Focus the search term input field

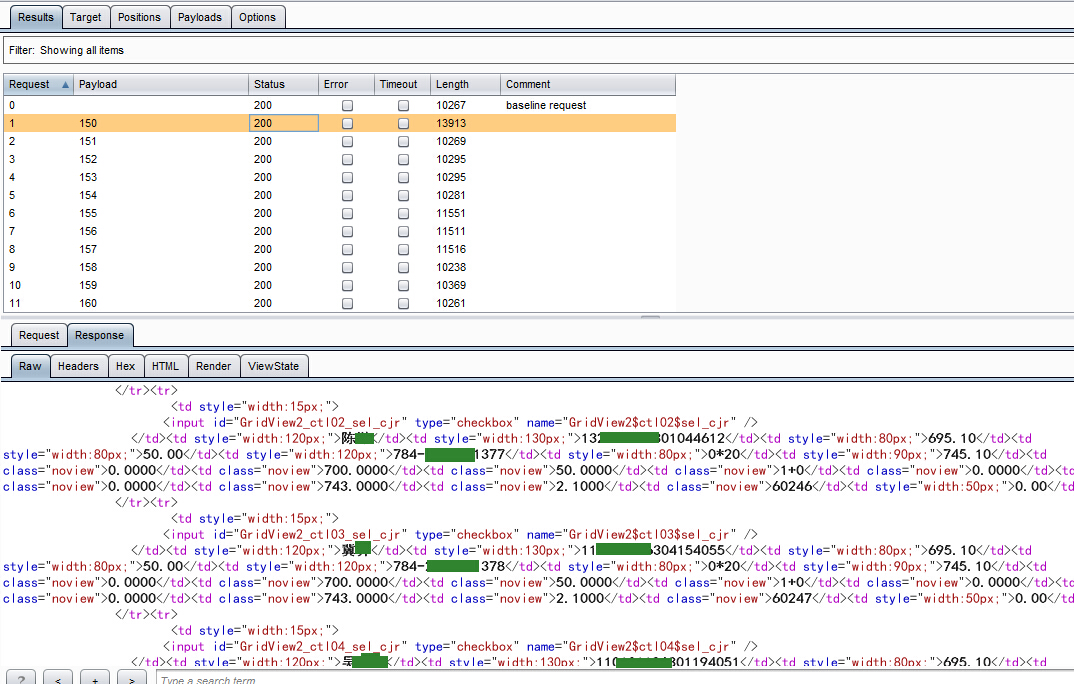click(x=614, y=679)
